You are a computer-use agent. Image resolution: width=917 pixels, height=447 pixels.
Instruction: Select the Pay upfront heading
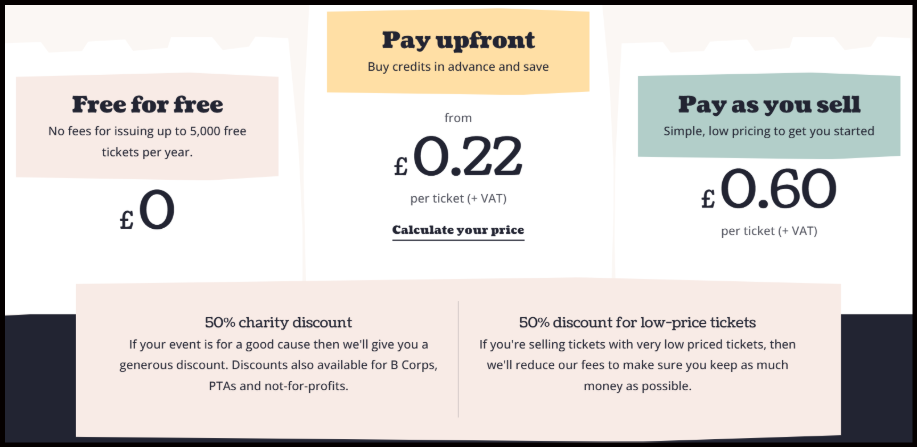coord(458,41)
